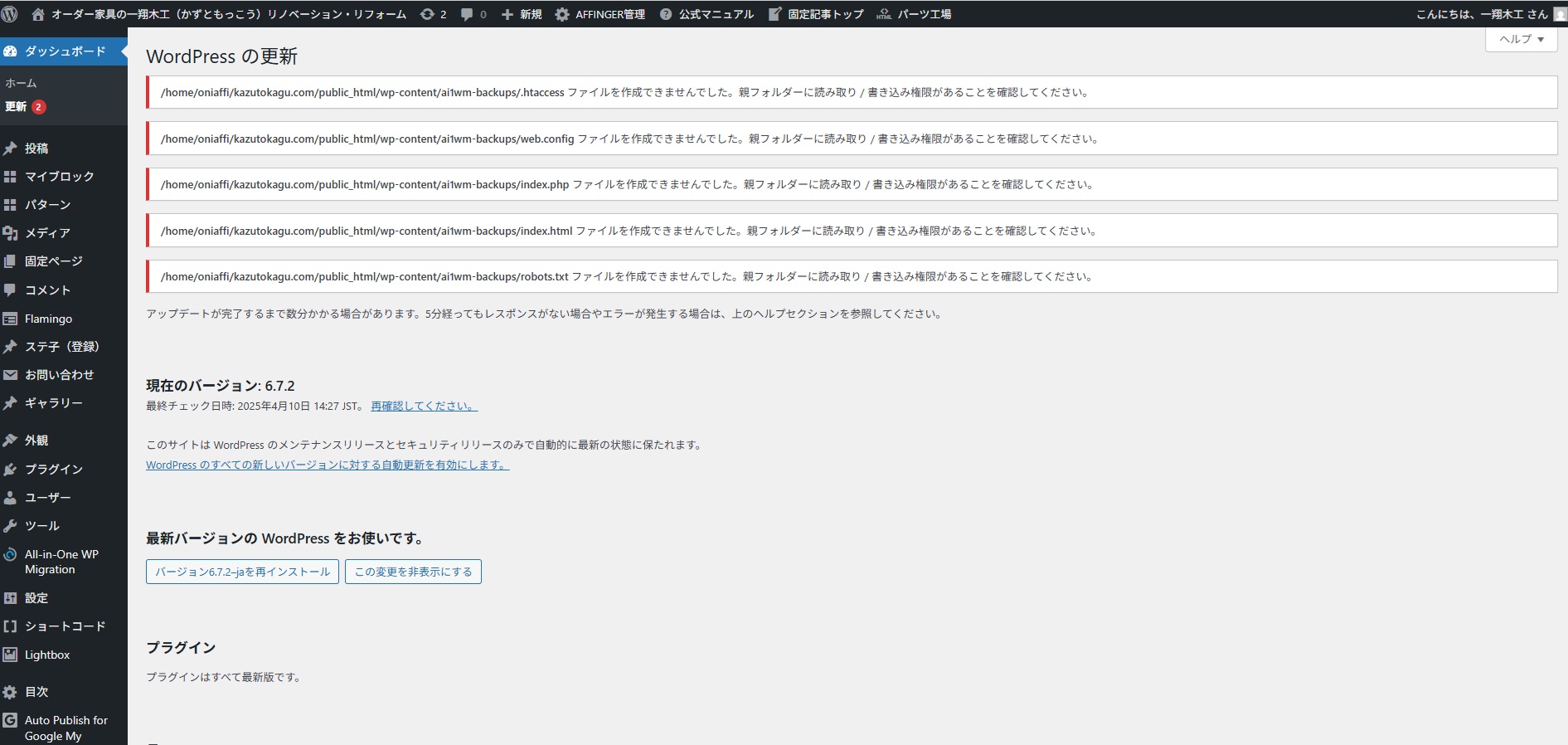Click the .htaccess error notice text

click(624, 92)
